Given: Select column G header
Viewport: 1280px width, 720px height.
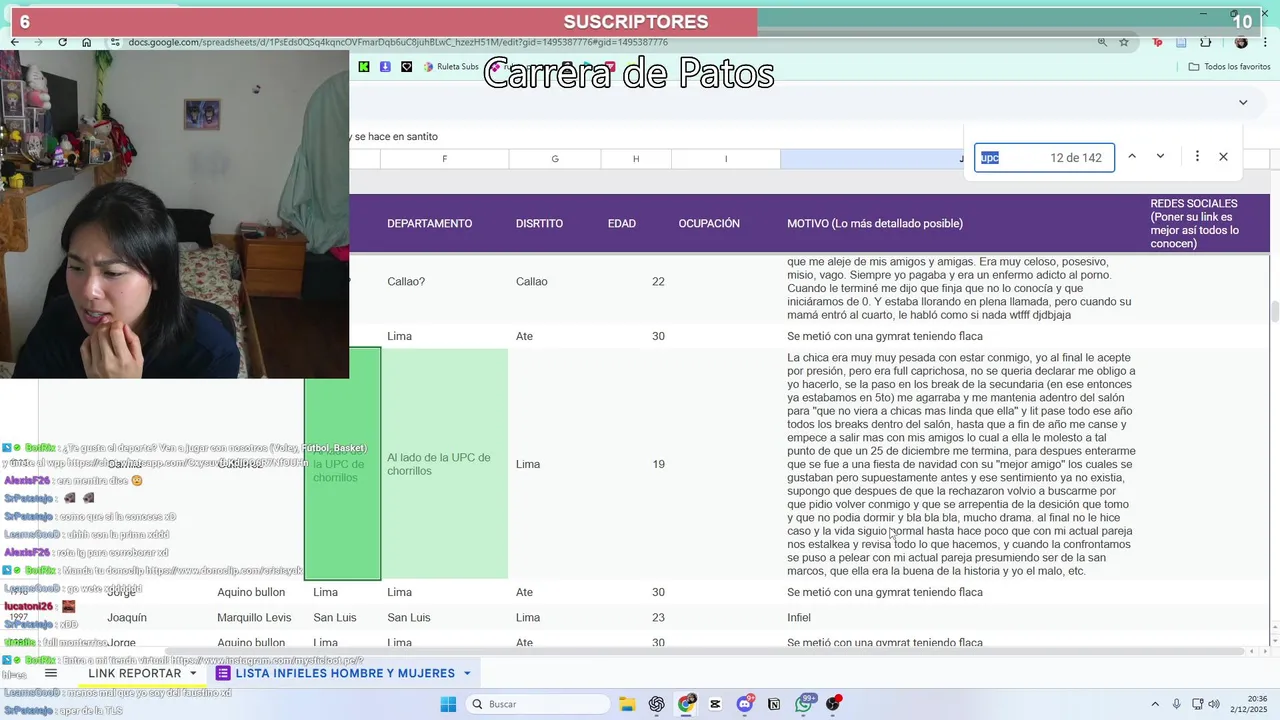Looking at the screenshot, I should [x=555, y=159].
